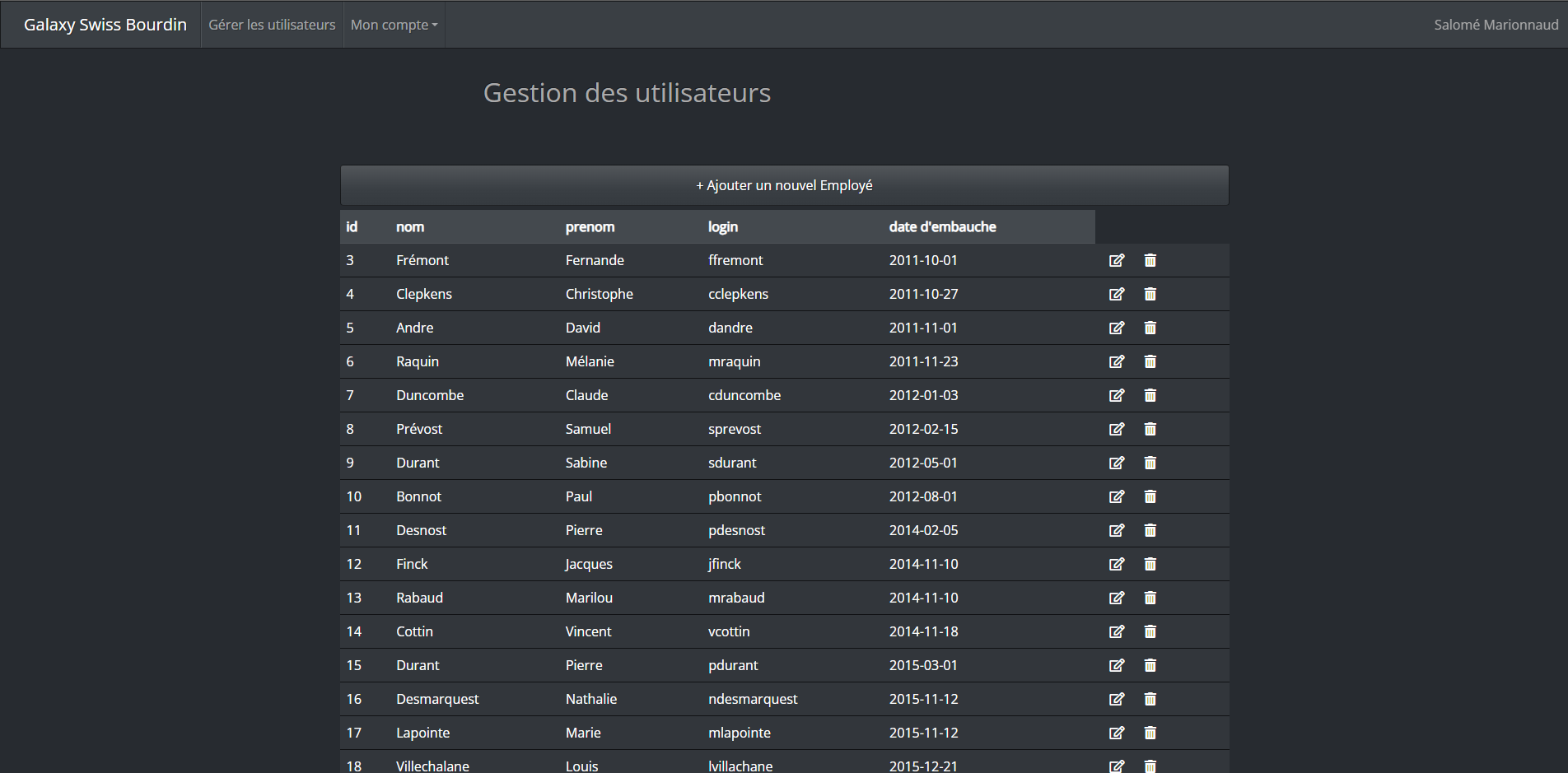Screen dimensions: 1568x773
Task: Trash icon for Pierre Desnost row
Action: pyautogui.click(x=1150, y=530)
